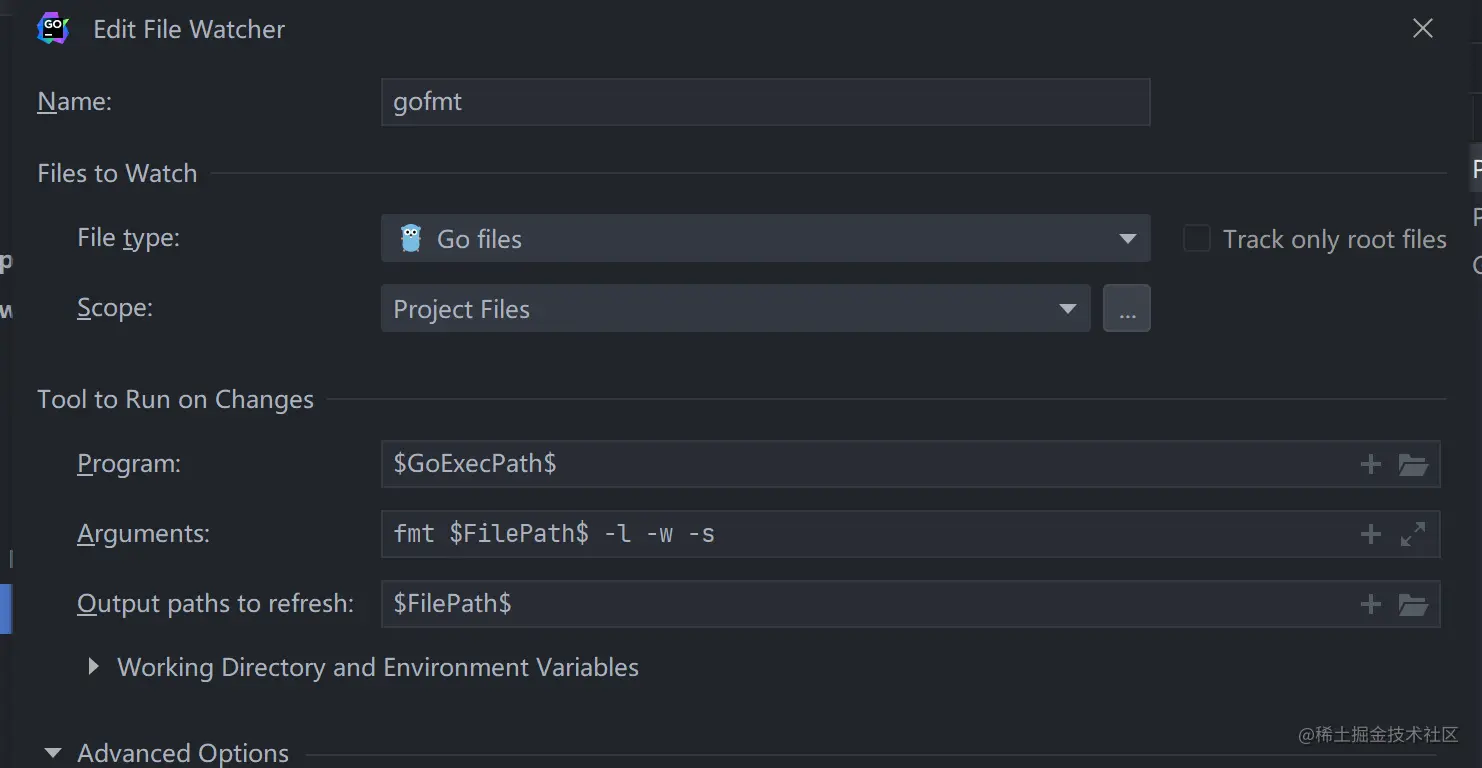
Task: Enable Track only root files checkbox
Action: (1196, 239)
